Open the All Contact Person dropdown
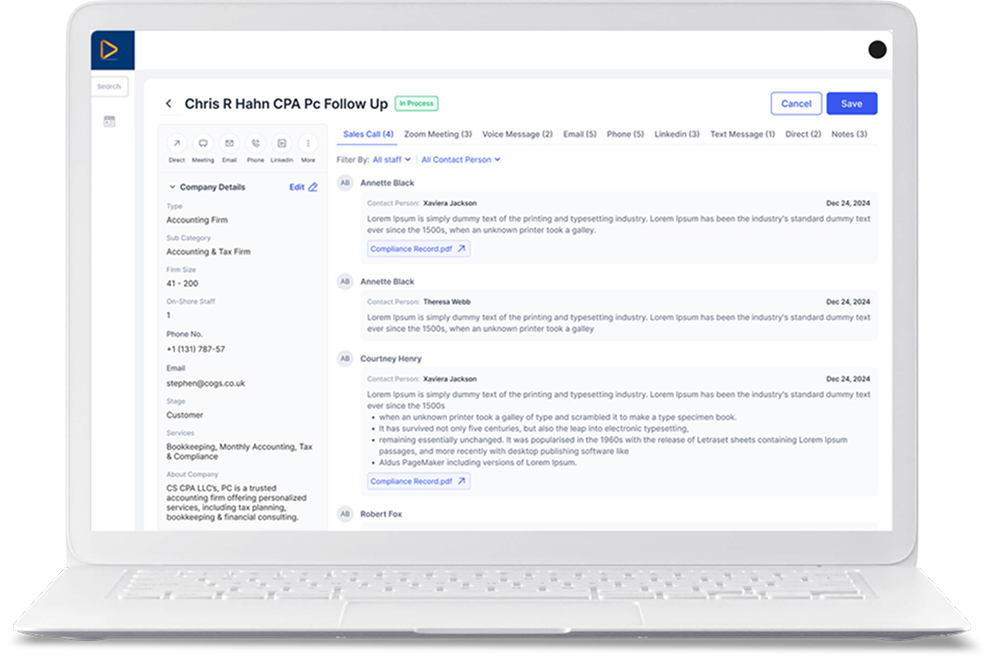992x660 pixels. 461,159
